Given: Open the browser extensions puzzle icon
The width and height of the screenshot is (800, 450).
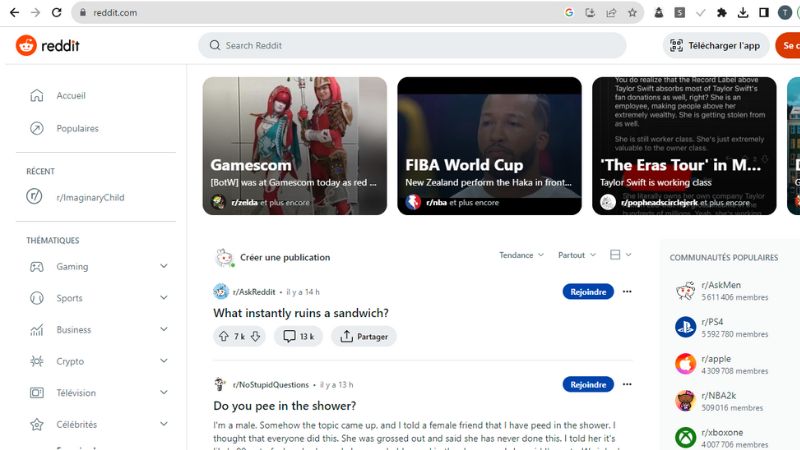Looking at the screenshot, I should pyautogui.click(x=722, y=13).
